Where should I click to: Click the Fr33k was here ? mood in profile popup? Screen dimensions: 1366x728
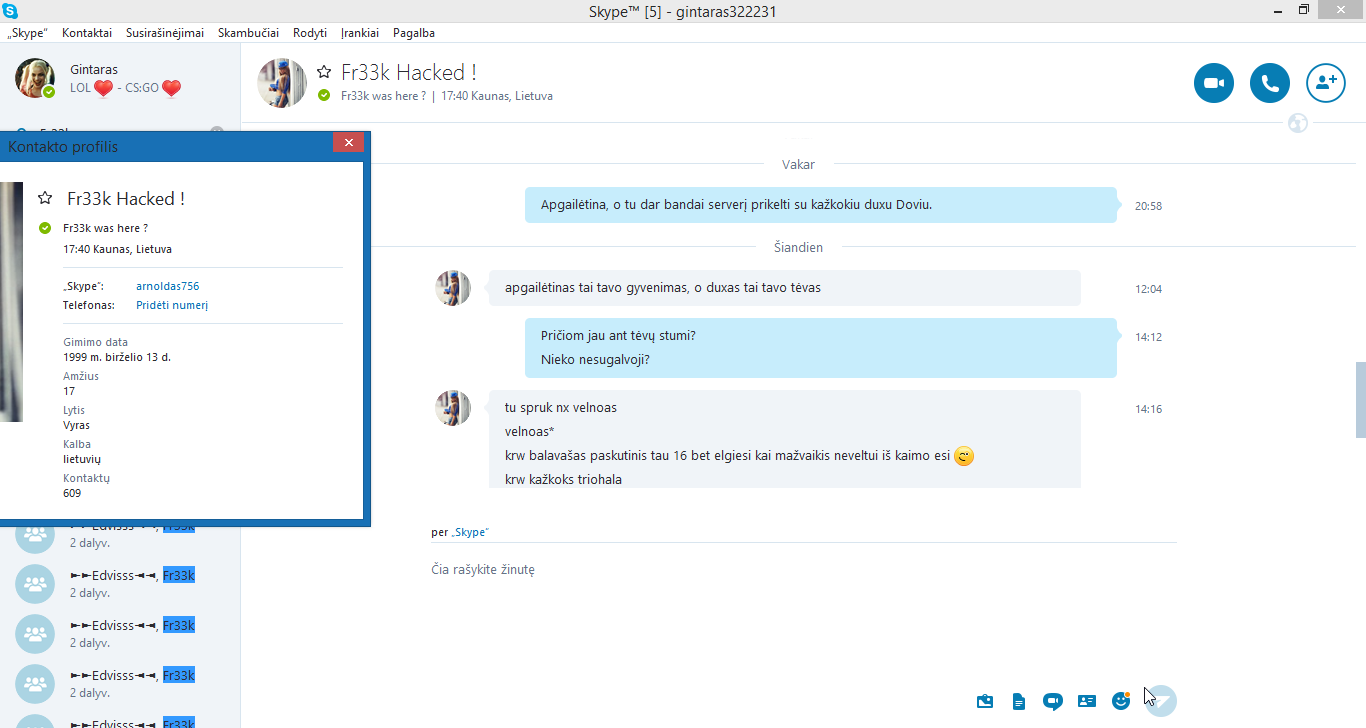click(105, 228)
